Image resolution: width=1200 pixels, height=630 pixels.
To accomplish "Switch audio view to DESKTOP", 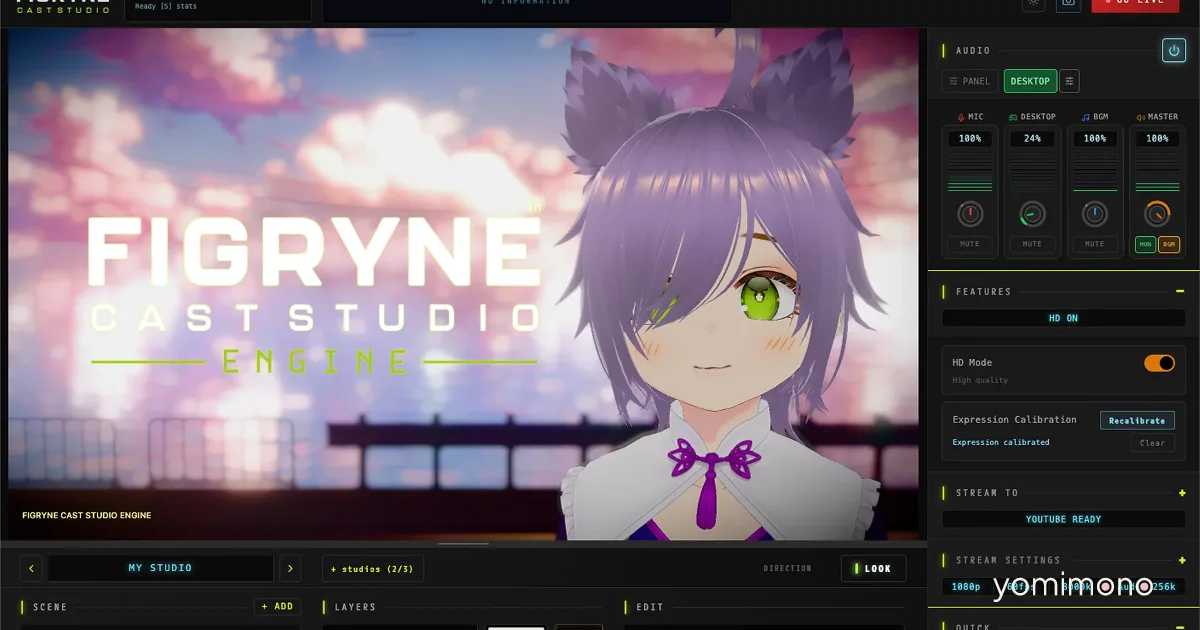I will click(x=1030, y=81).
